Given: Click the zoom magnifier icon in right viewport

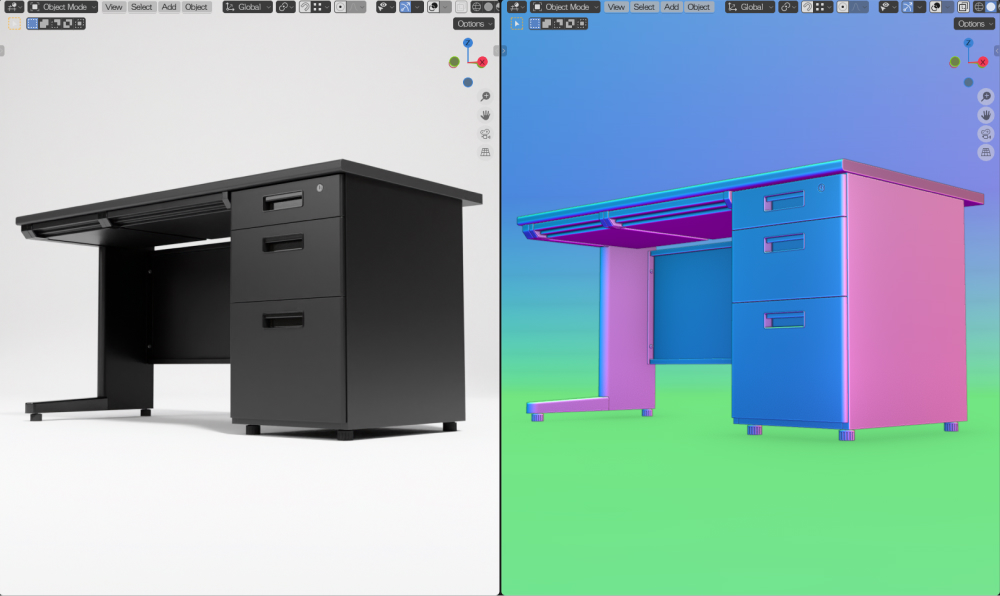Looking at the screenshot, I should (985, 96).
